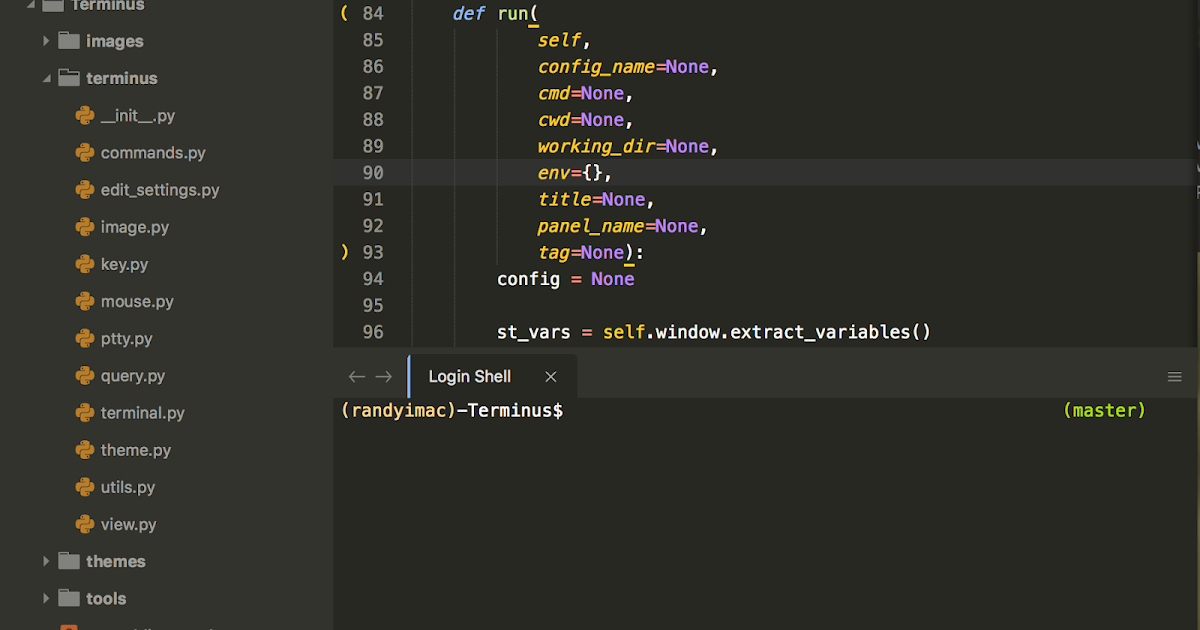Viewport: 1200px width, 630px height.
Task: Open view.py in the sidebar
Action: (x=129, y=524)
